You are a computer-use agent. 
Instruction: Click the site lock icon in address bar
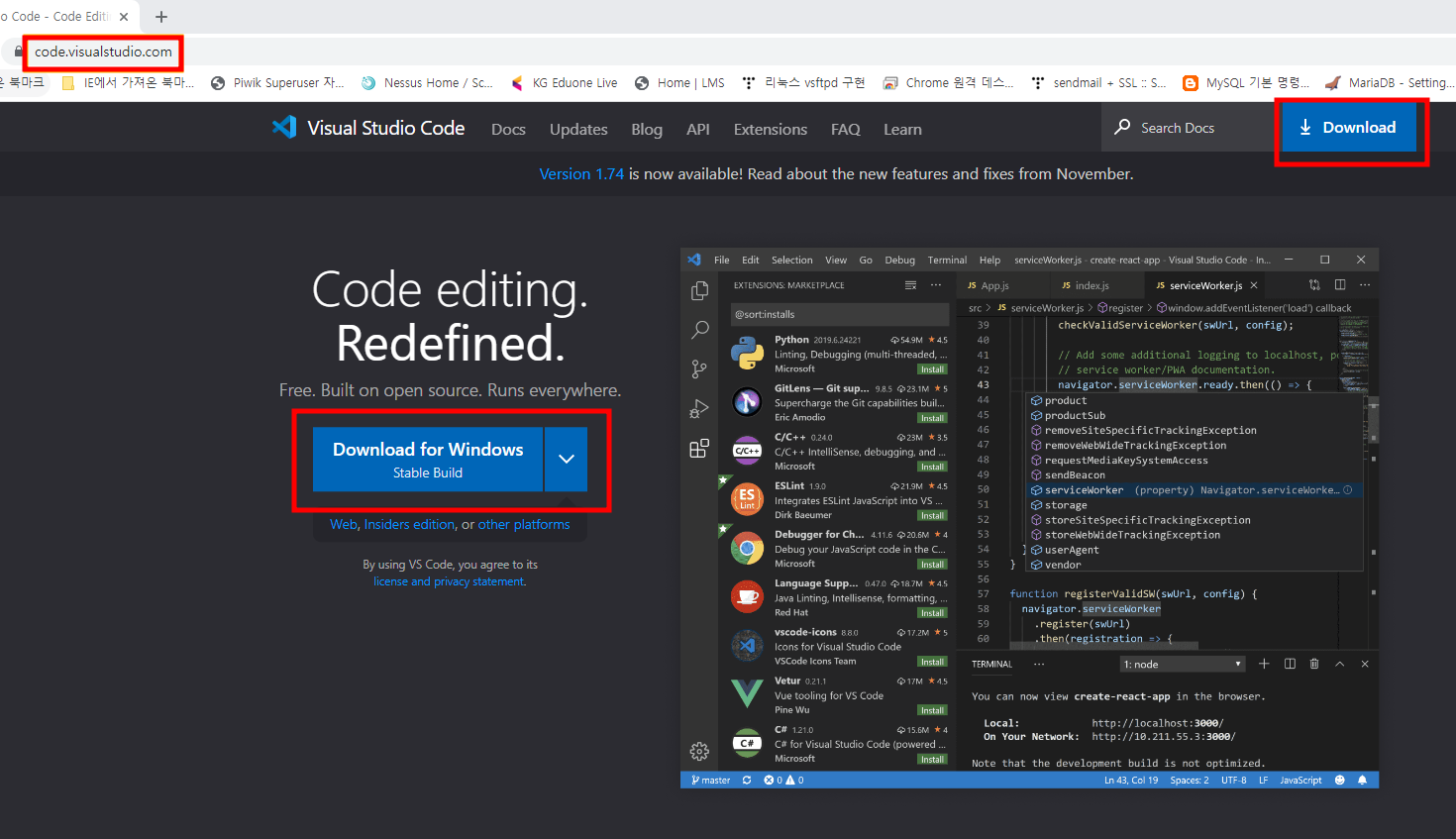coord(19,52)
